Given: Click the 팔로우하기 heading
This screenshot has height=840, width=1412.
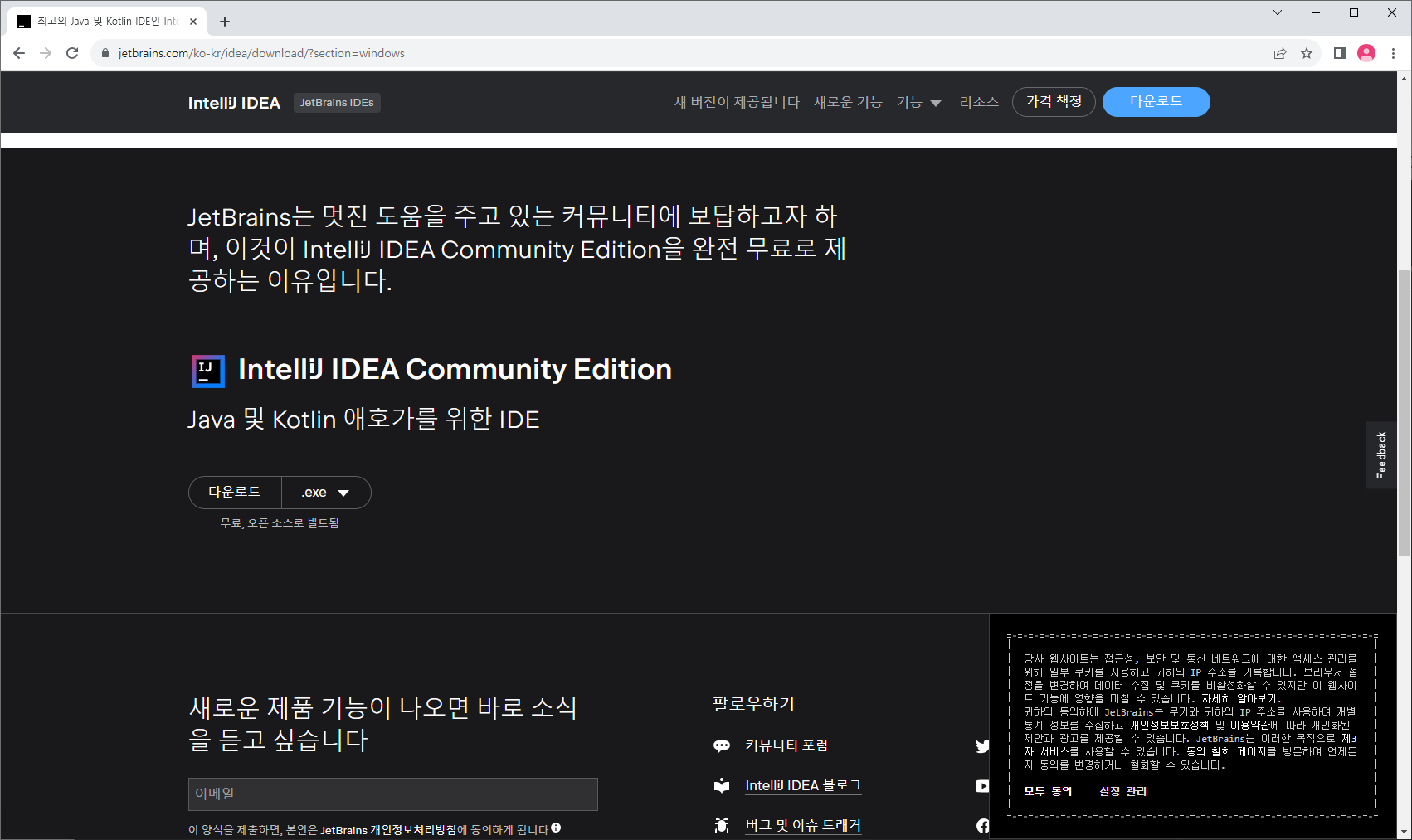Looking at the screenshot, I should [x=754, y=704].
